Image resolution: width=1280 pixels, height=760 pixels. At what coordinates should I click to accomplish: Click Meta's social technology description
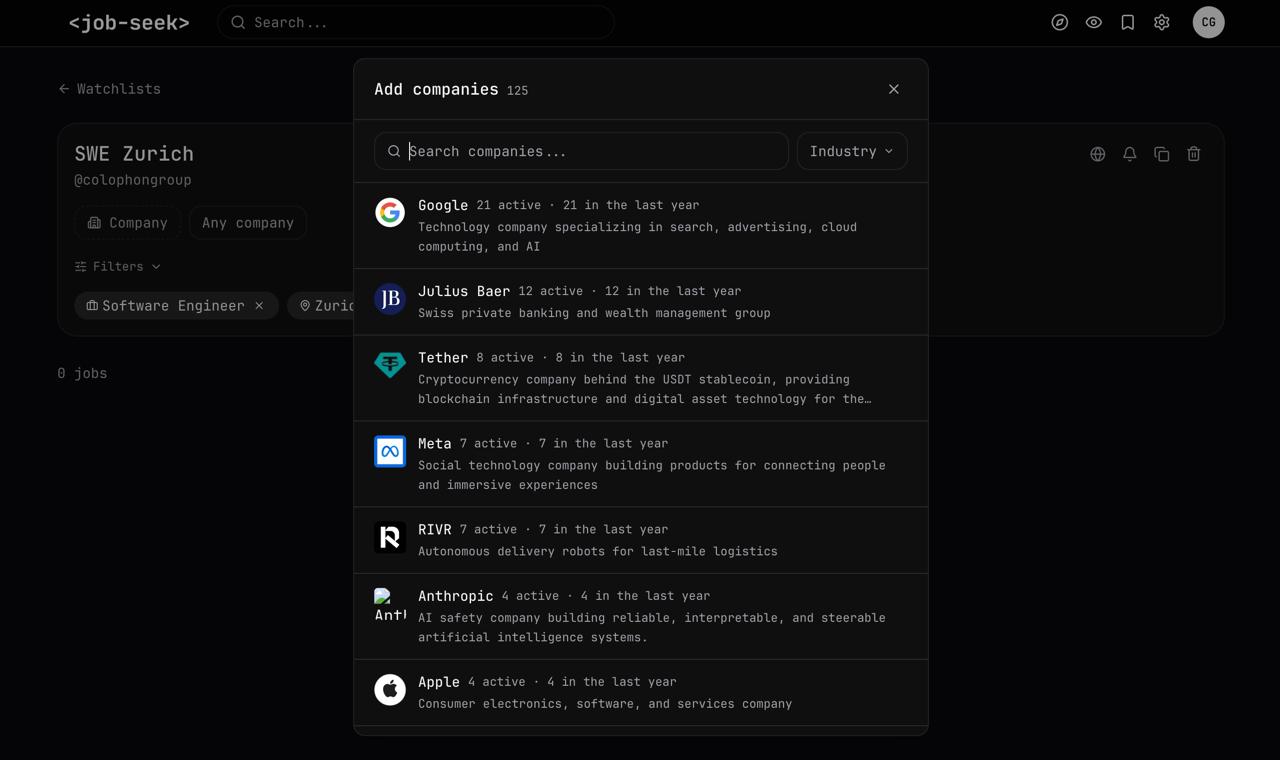pyautogui.click(x=652, y=475)
